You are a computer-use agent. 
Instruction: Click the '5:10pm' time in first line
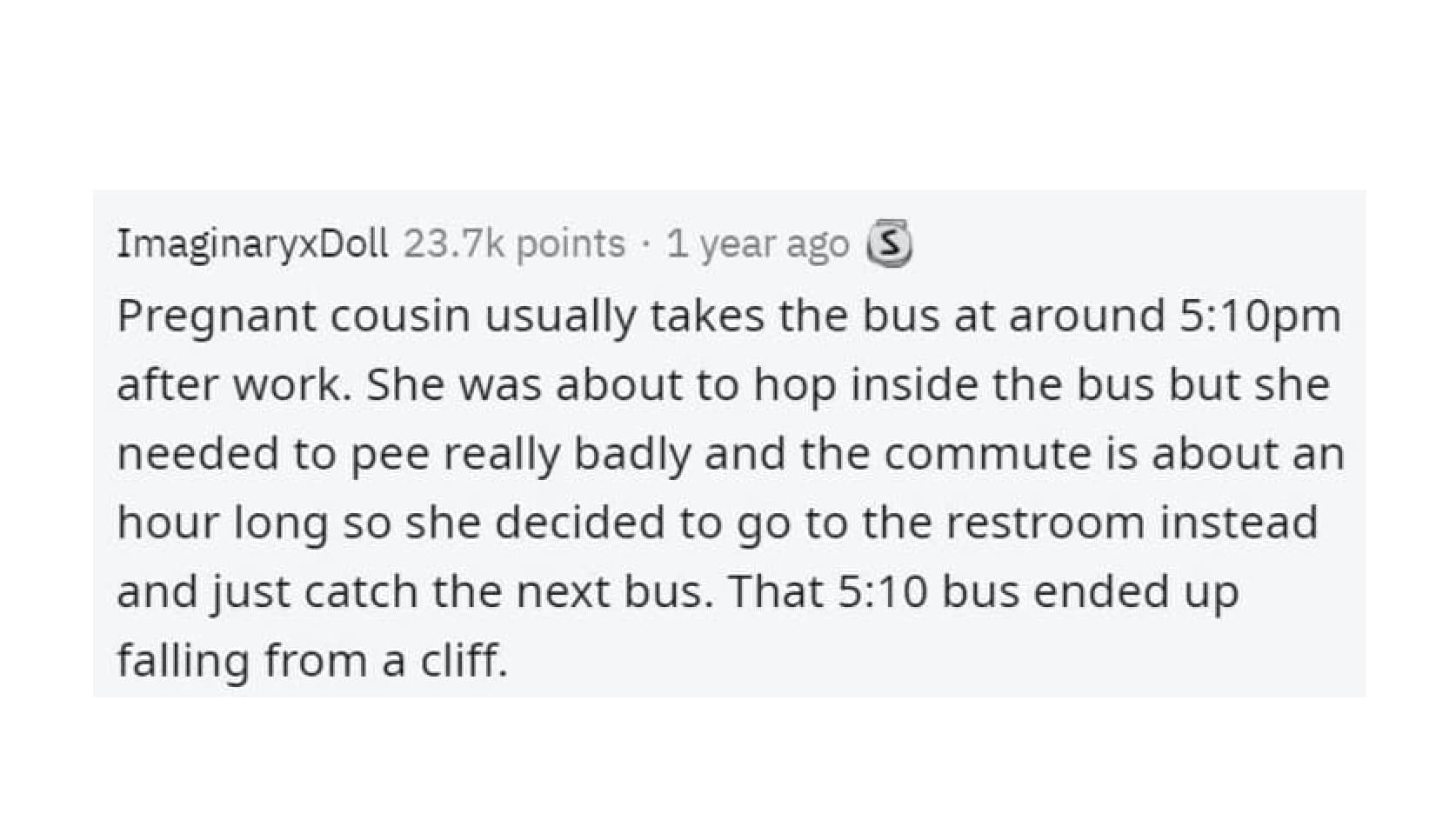click(1259, 315)
